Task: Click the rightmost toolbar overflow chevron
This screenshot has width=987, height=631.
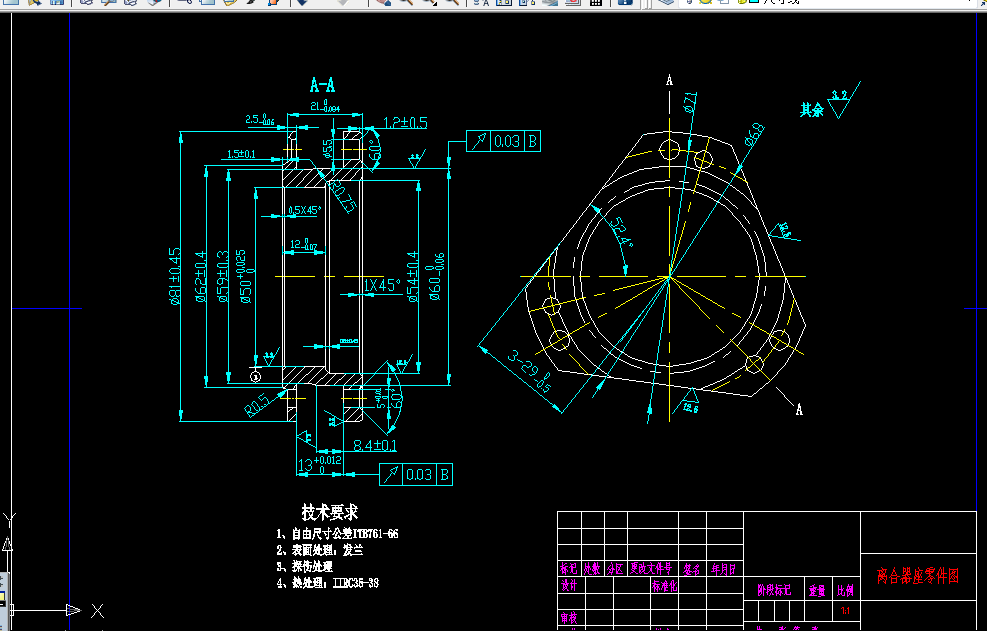Action: (x=983, y=5)
